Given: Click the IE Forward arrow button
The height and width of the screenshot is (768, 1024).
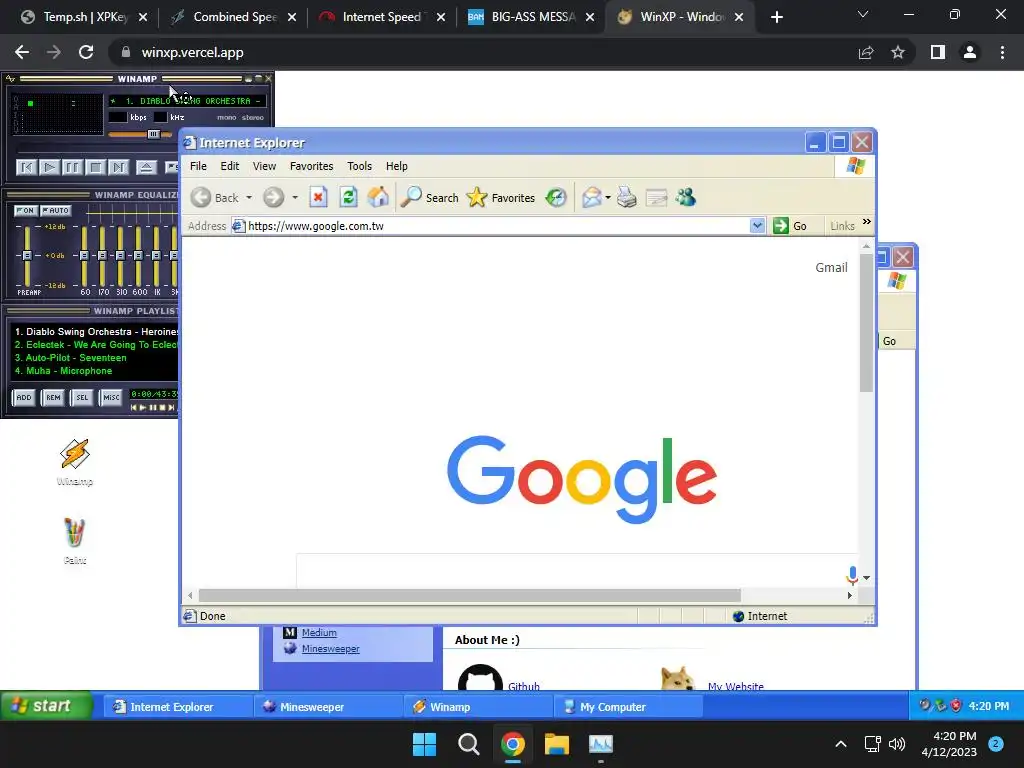Looking at the screenshot, I should coord(274,197).
